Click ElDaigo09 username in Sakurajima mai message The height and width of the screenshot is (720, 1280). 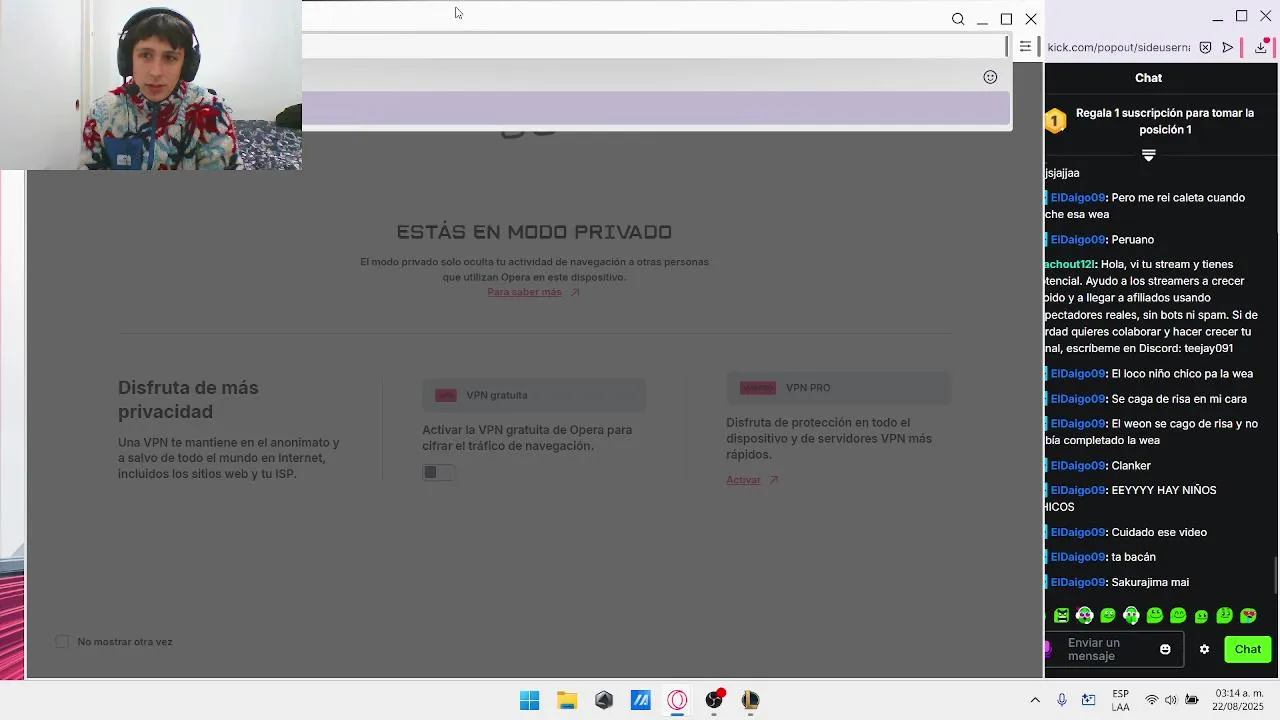(x=1077, y=583)
